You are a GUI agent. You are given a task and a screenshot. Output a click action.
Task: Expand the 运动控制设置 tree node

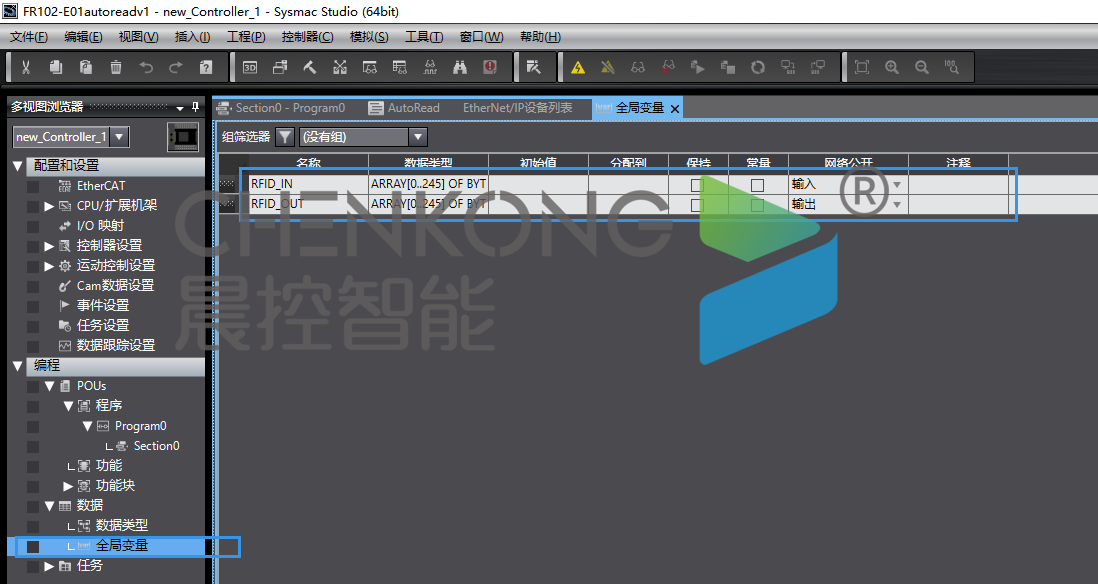coord(49,265)
